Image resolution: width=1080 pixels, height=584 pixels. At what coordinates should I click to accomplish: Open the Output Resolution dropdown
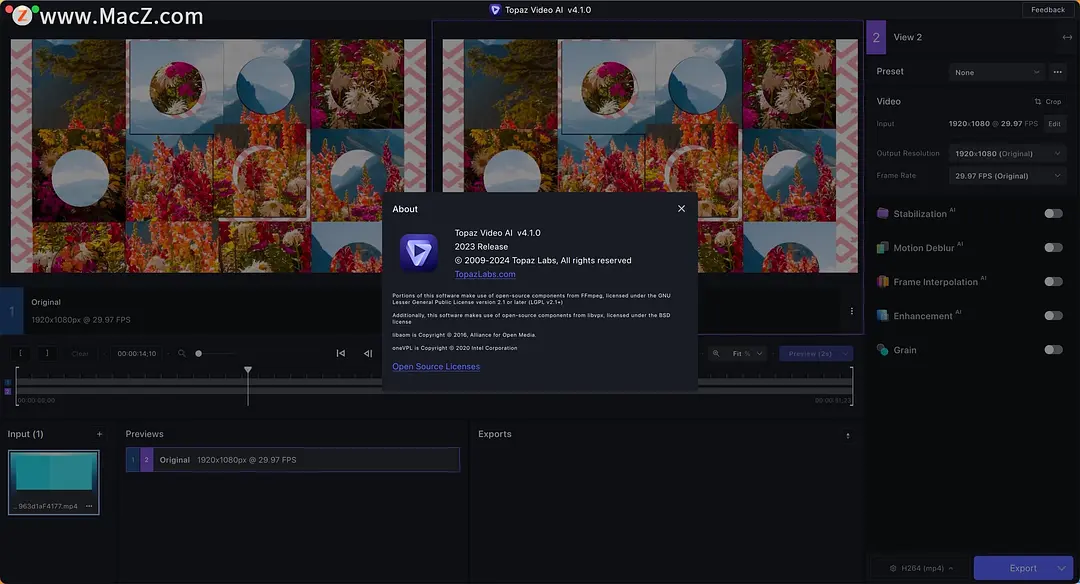coord(1007,154)
